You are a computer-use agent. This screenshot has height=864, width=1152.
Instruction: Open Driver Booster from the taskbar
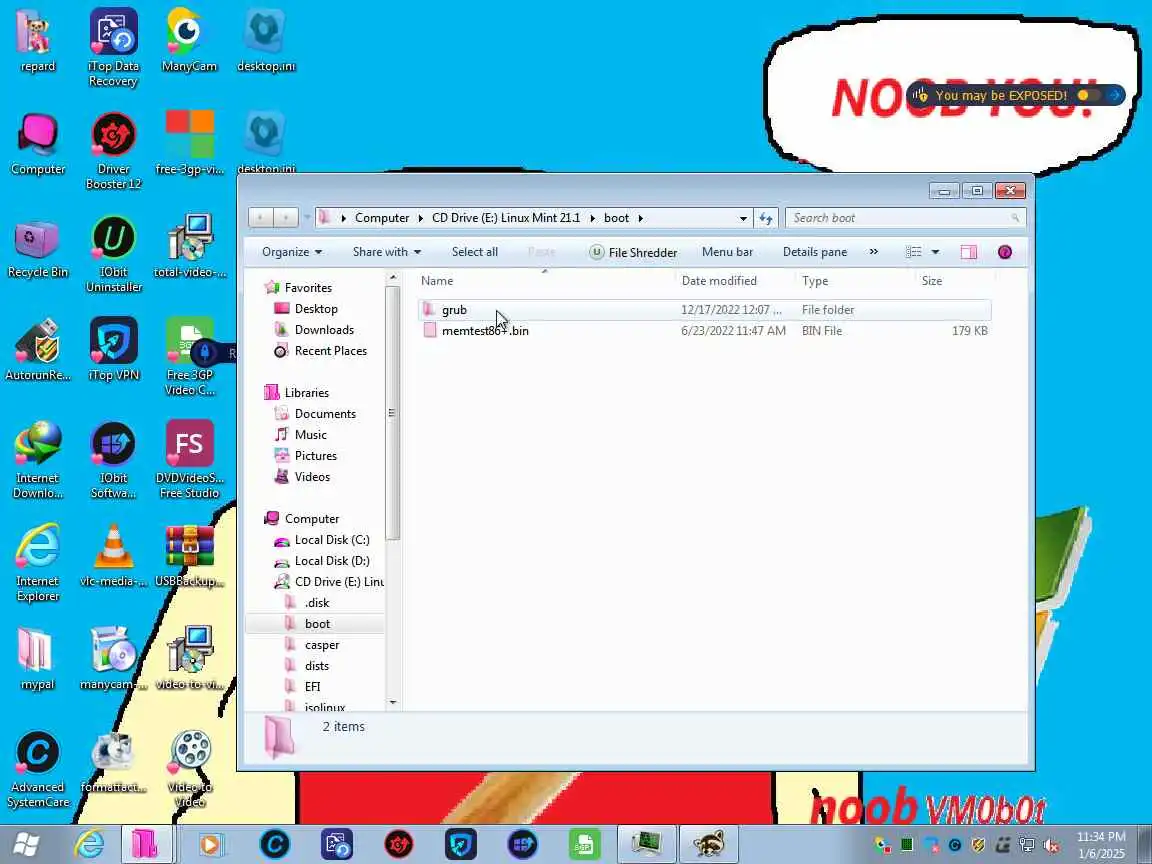click(x=399, y=844)
